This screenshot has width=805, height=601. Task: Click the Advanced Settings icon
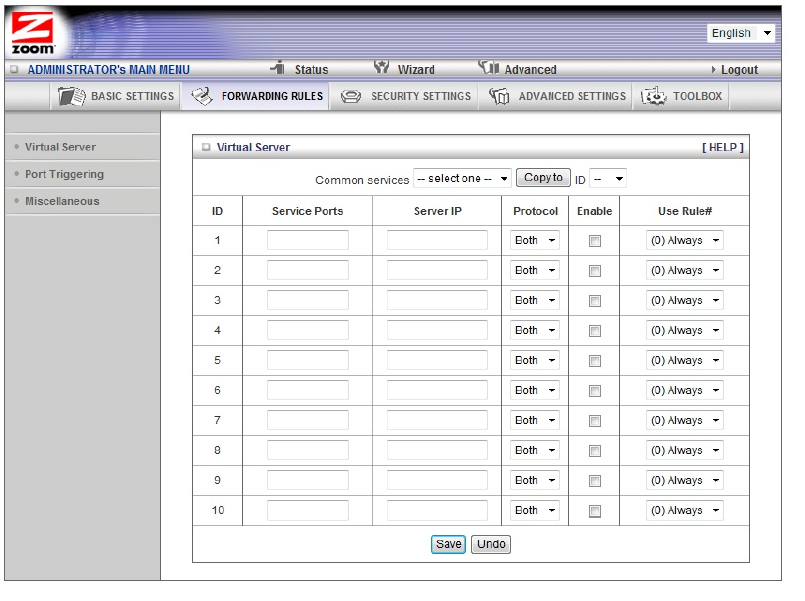499,96
